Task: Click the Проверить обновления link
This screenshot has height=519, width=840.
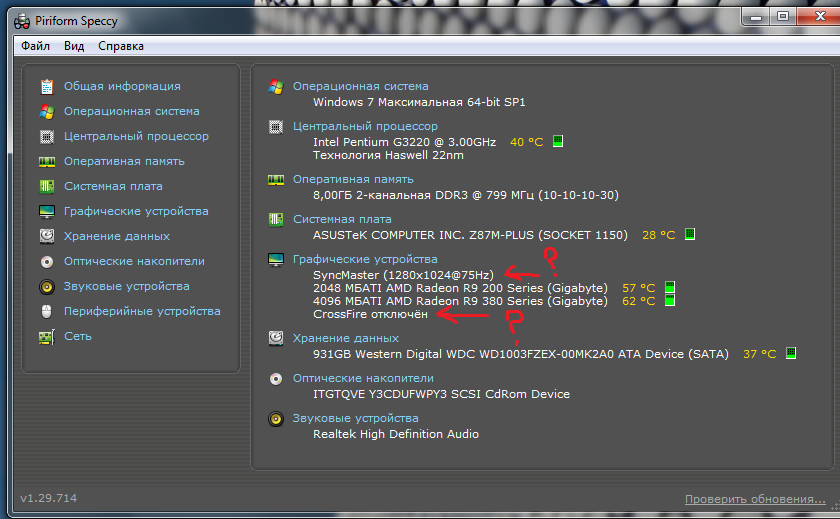Action: tap(755, 499)
